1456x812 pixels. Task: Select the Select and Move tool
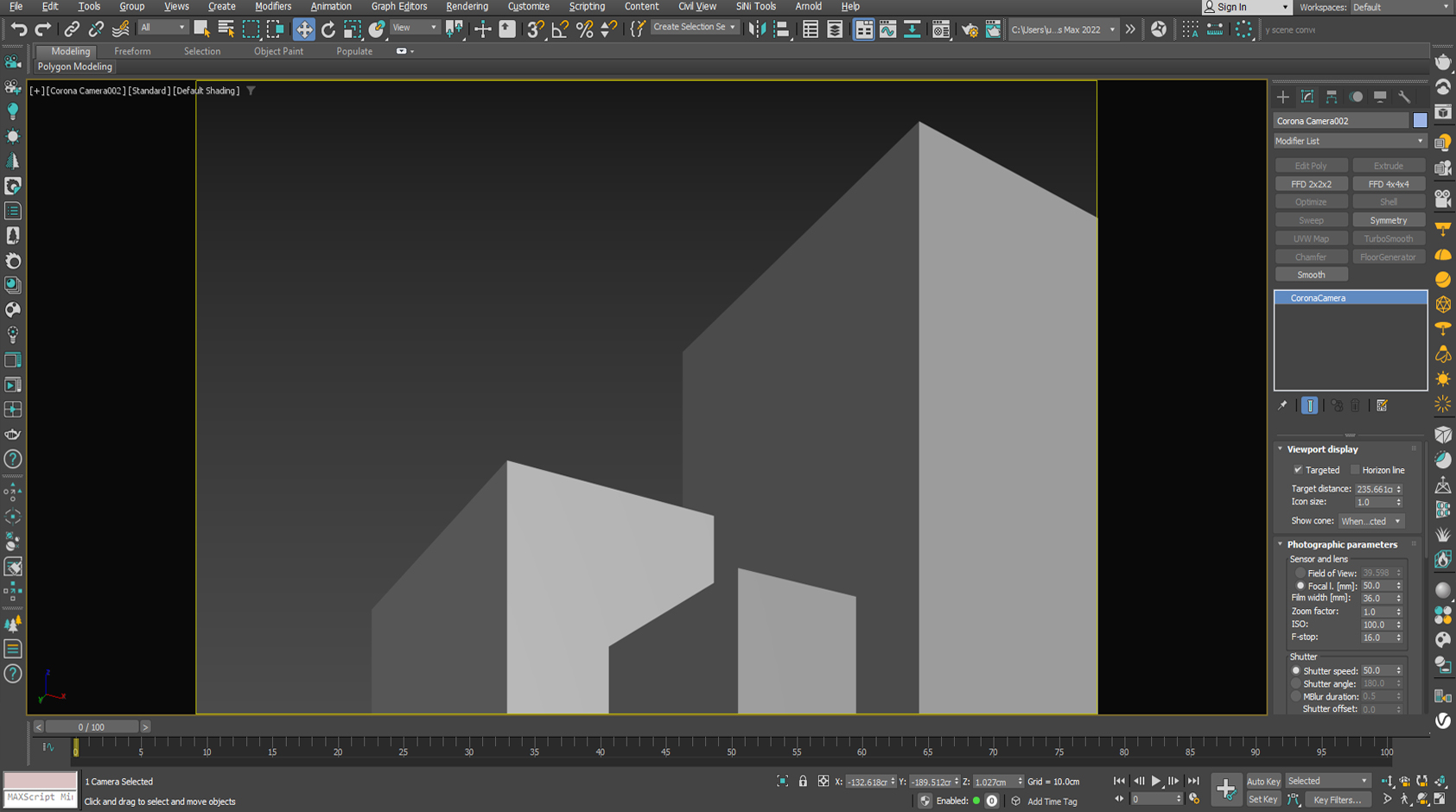point(303,29)
